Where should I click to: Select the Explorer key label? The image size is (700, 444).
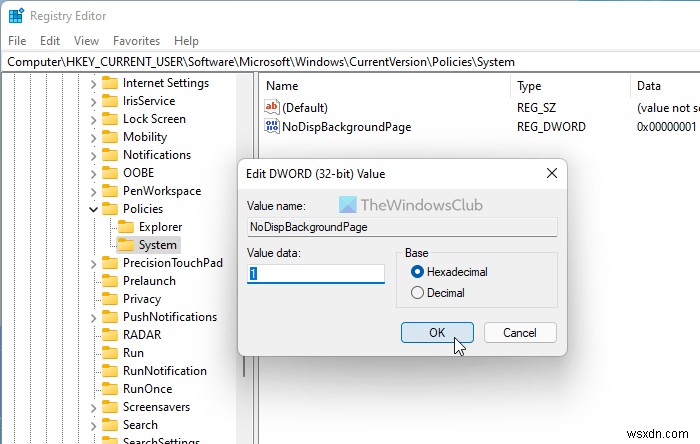click(x=160, y=227)
